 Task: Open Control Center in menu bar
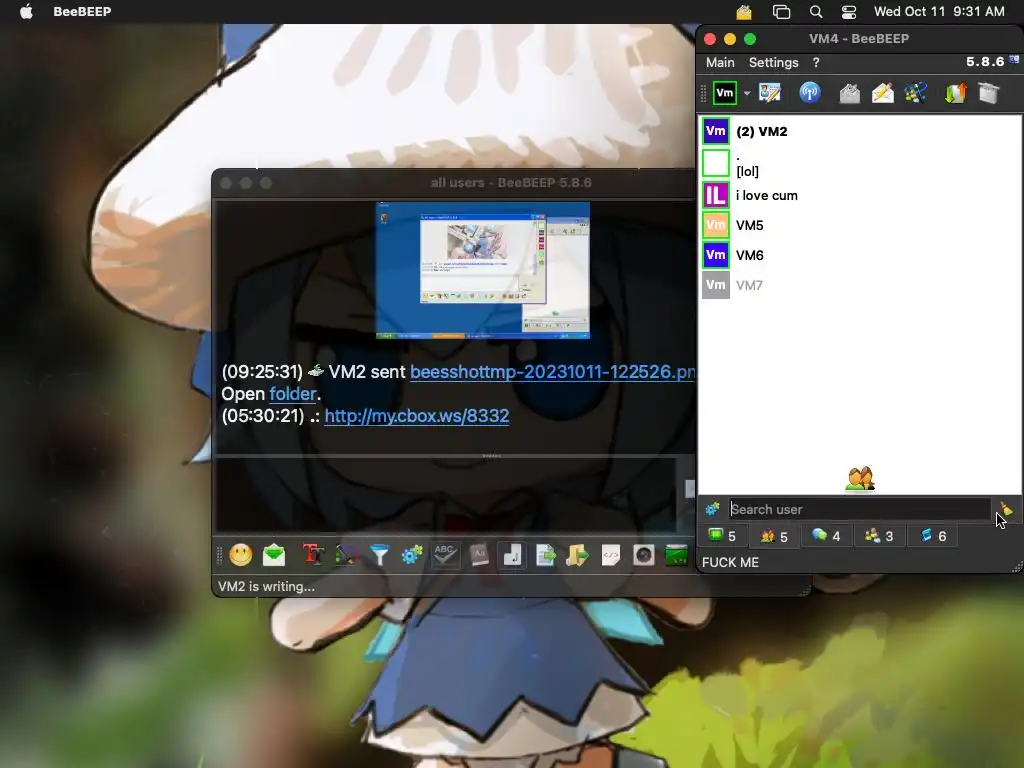(849, 12)
